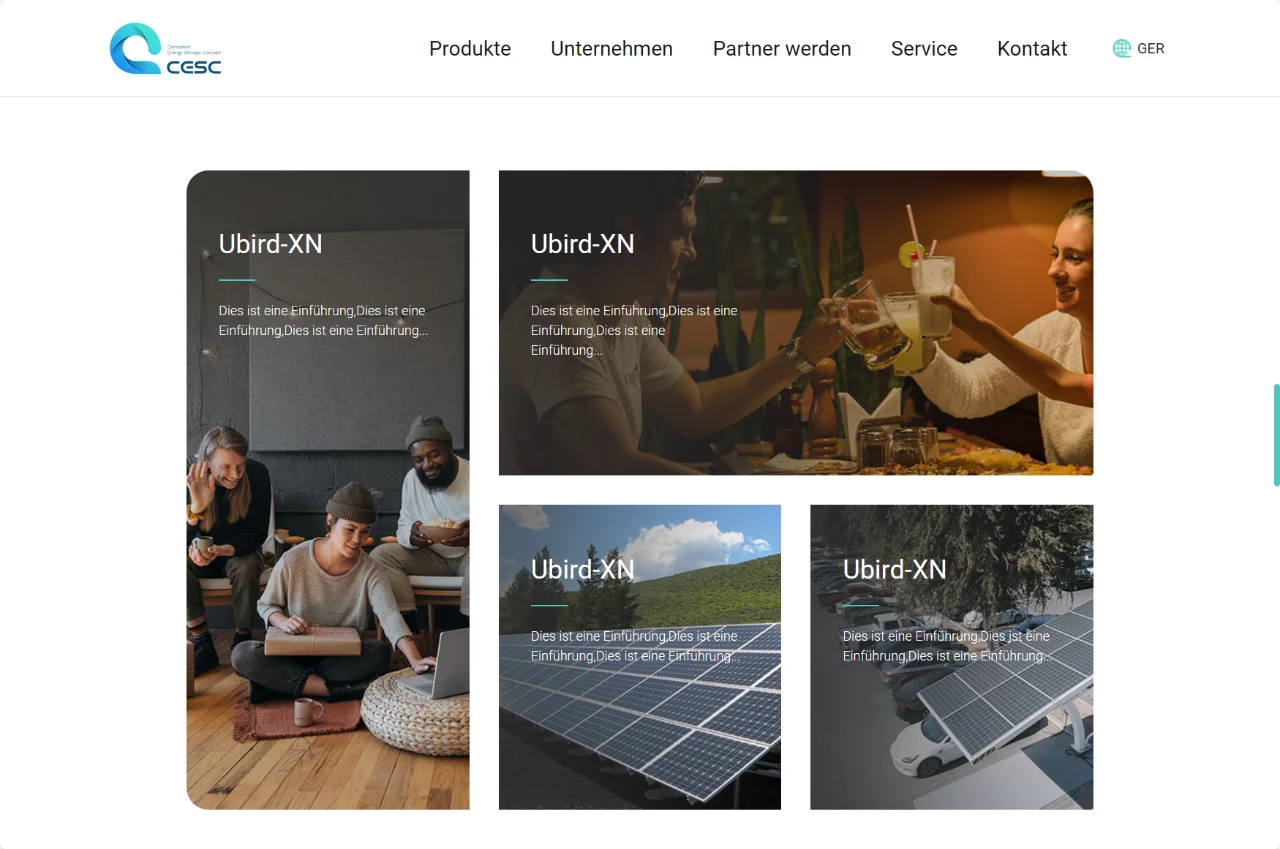Click the globe language icon
Screen dimensions: 1280x849
point(1122,48)
